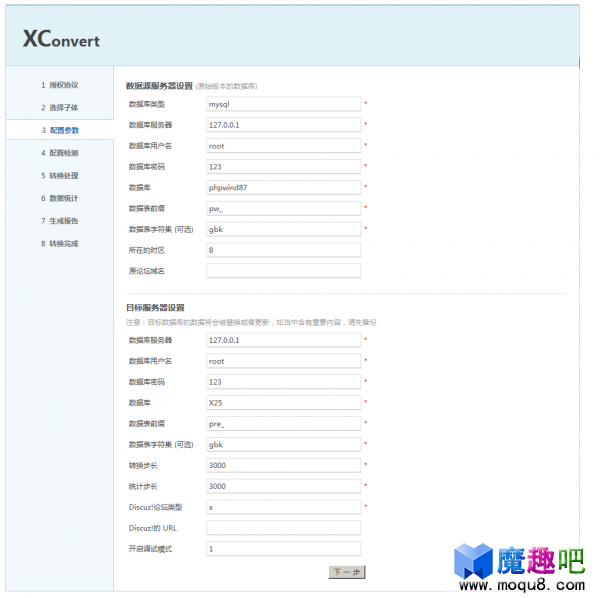The width and height of the screenshot is (600, 598).
Task: Click the 目标服务器设置 heading
Action: coord(155,308)
